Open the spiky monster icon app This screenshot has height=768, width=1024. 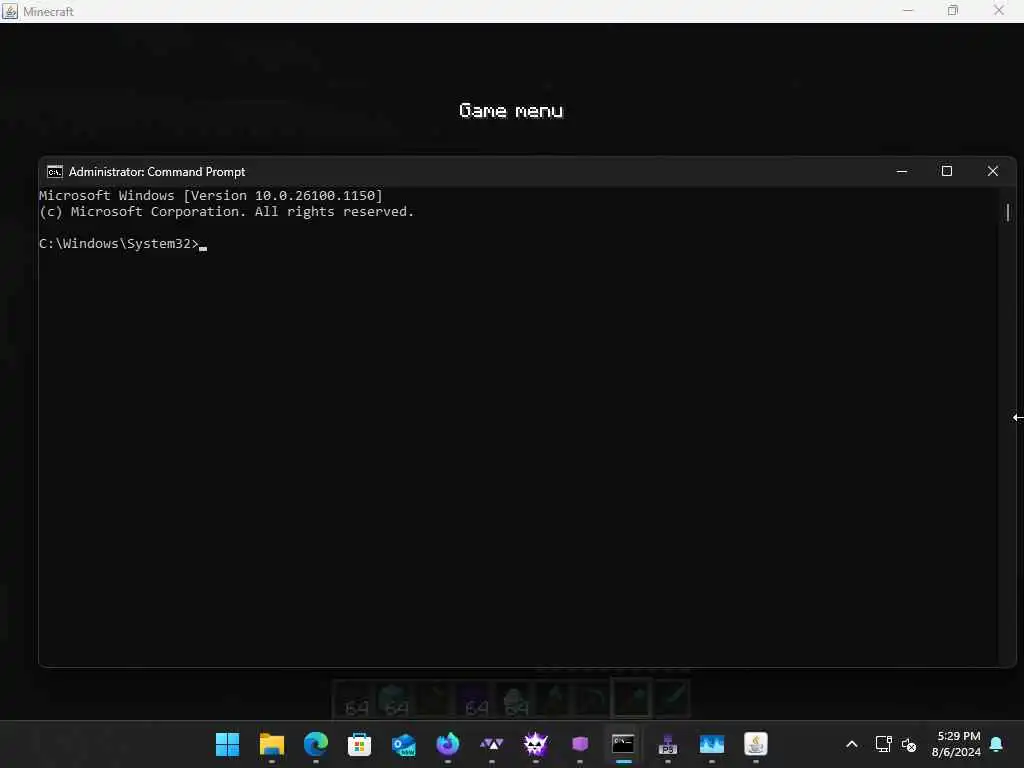(536, 744)
